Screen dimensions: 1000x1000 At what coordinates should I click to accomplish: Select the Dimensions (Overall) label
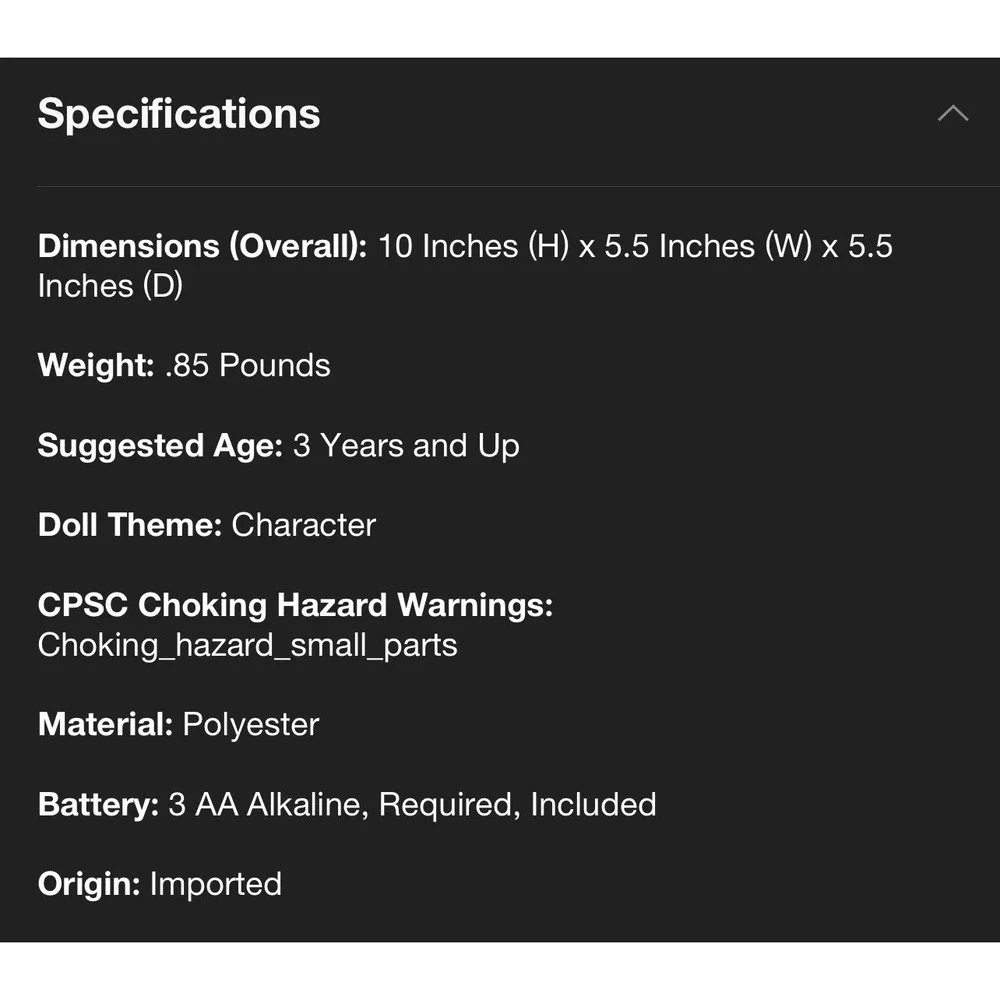(202, 246)
